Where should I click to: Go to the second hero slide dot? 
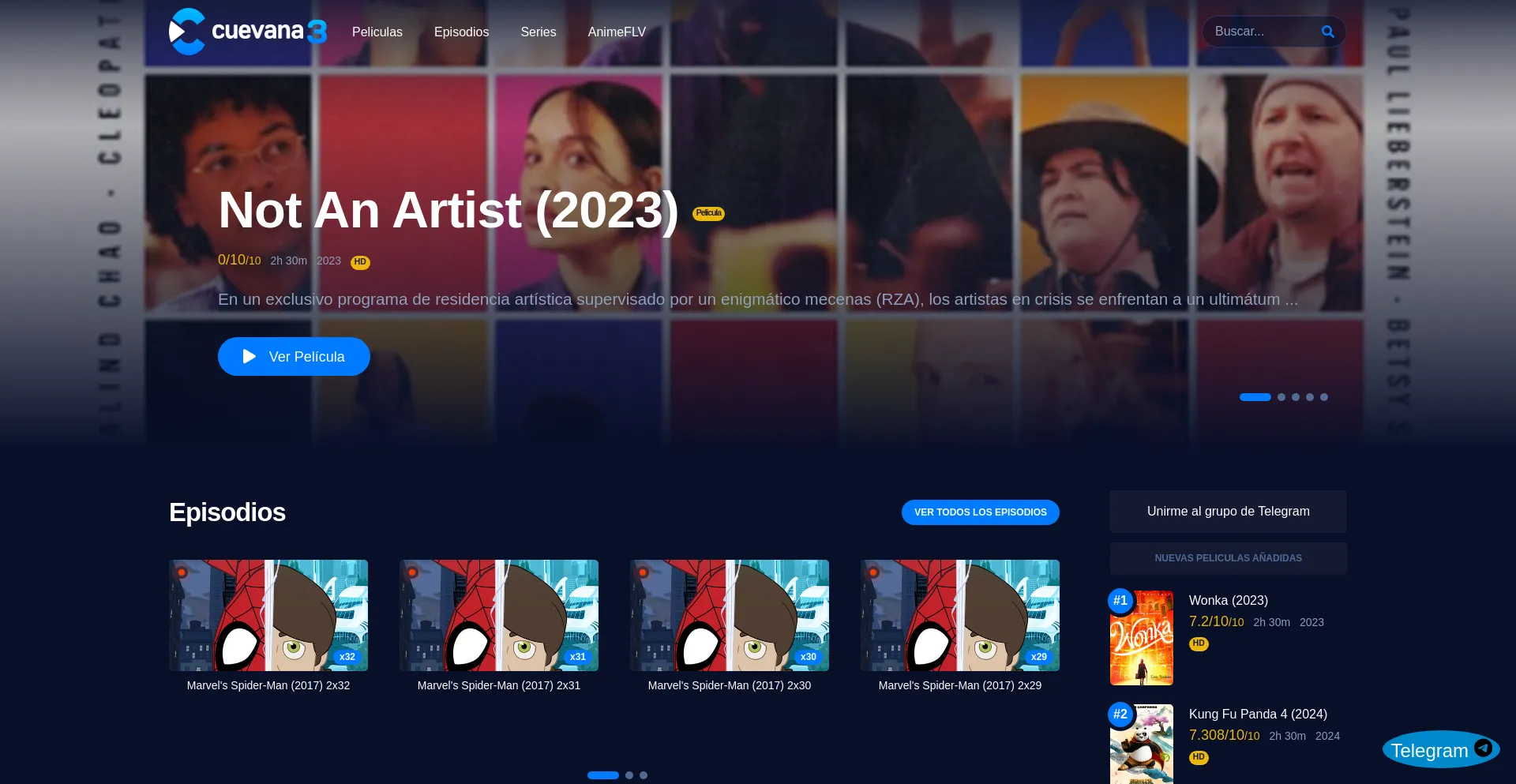click(x=1281, y=397)
